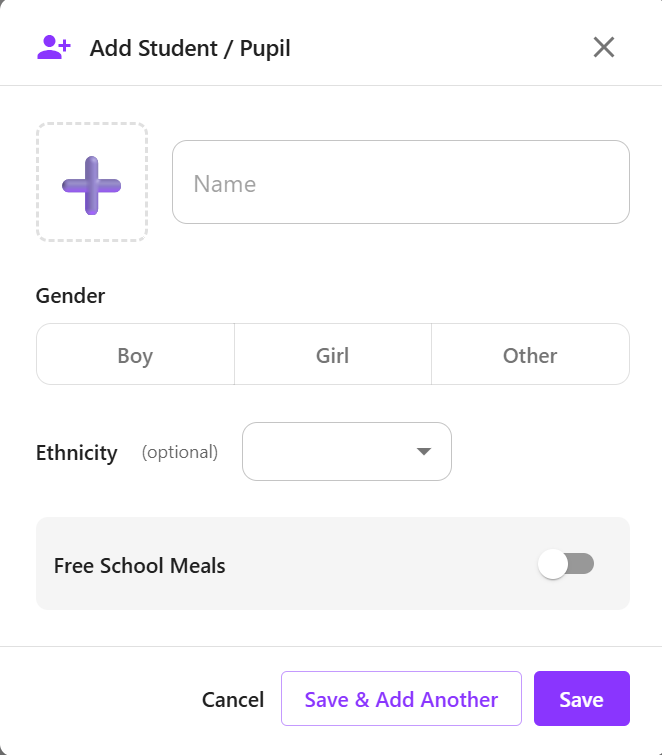
Task: Cancel adding the student
Action: pos(233,699)
